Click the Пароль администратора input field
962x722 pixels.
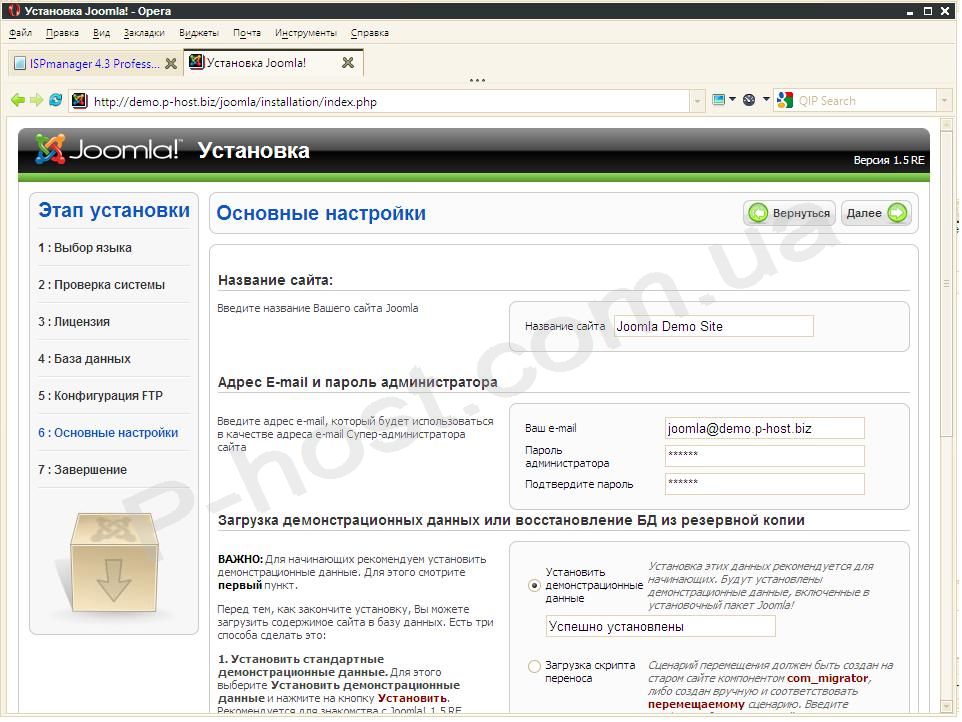[764, 456]
